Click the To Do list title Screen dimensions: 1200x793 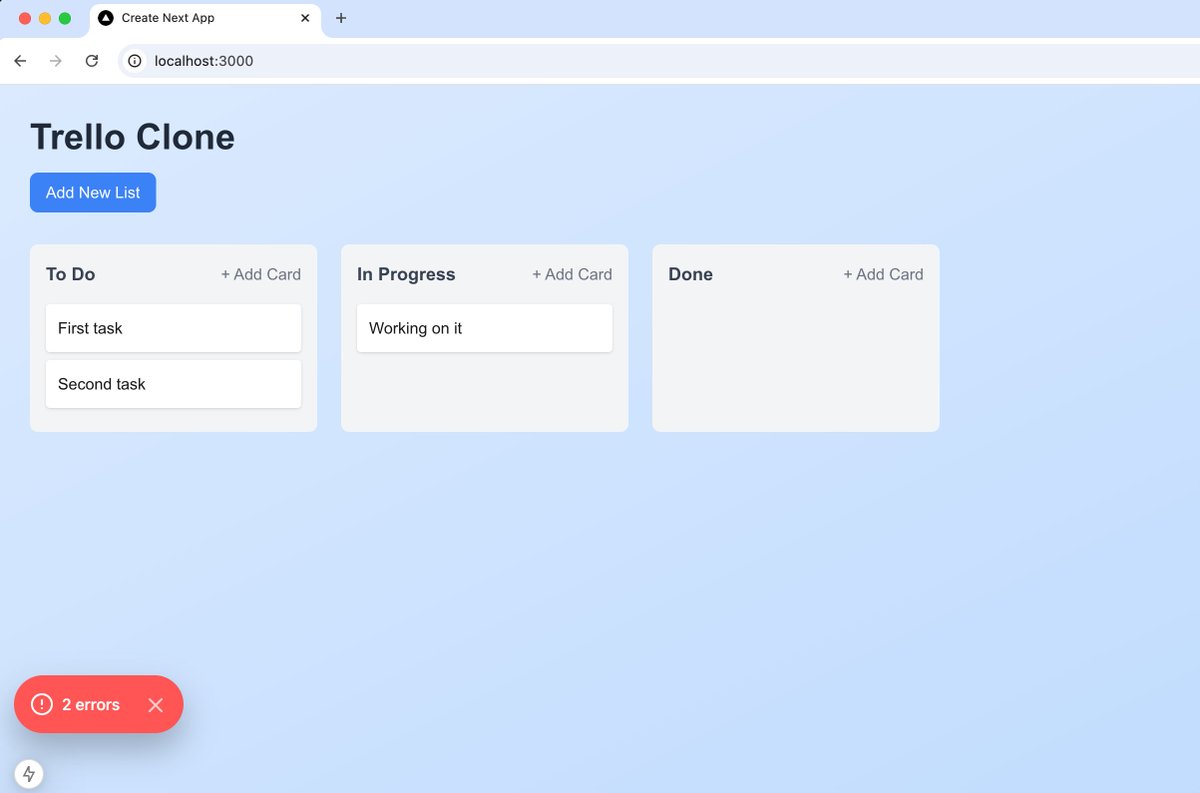[x=71, y=274]
